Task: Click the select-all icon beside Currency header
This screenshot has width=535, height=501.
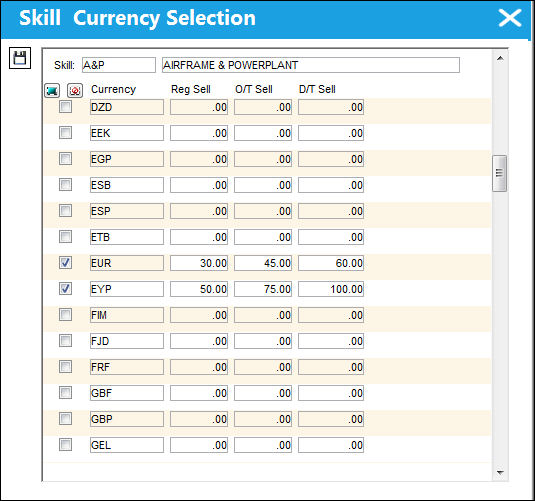Action: click(x=52, y=90)
